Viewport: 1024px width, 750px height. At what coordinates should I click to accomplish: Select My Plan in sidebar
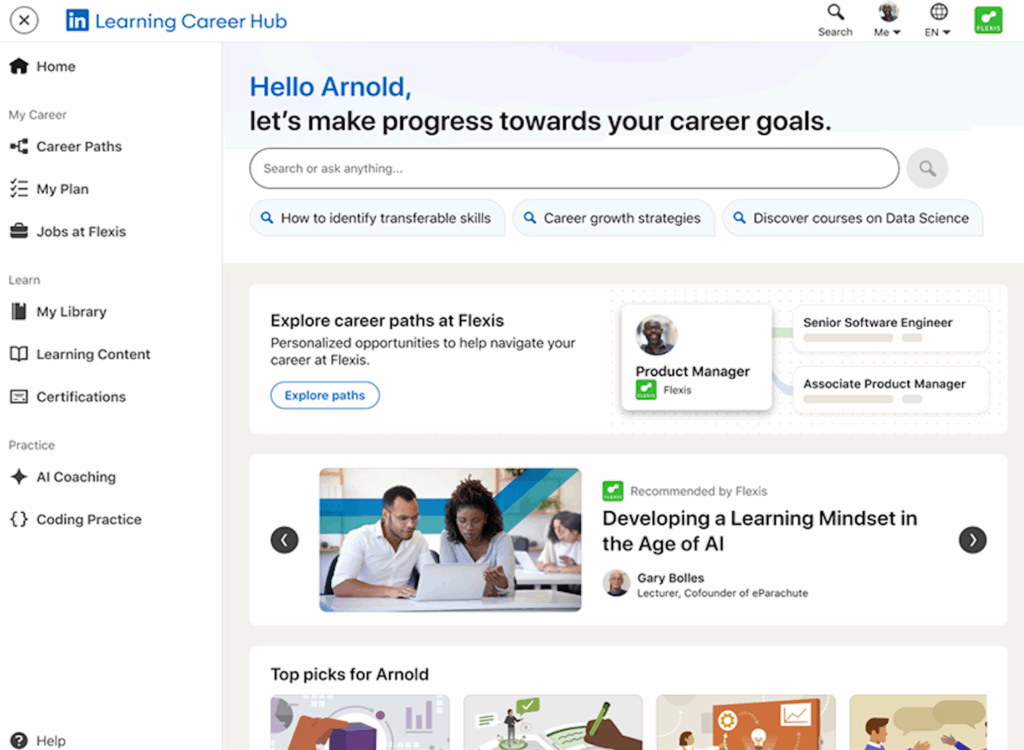point(62,189)
